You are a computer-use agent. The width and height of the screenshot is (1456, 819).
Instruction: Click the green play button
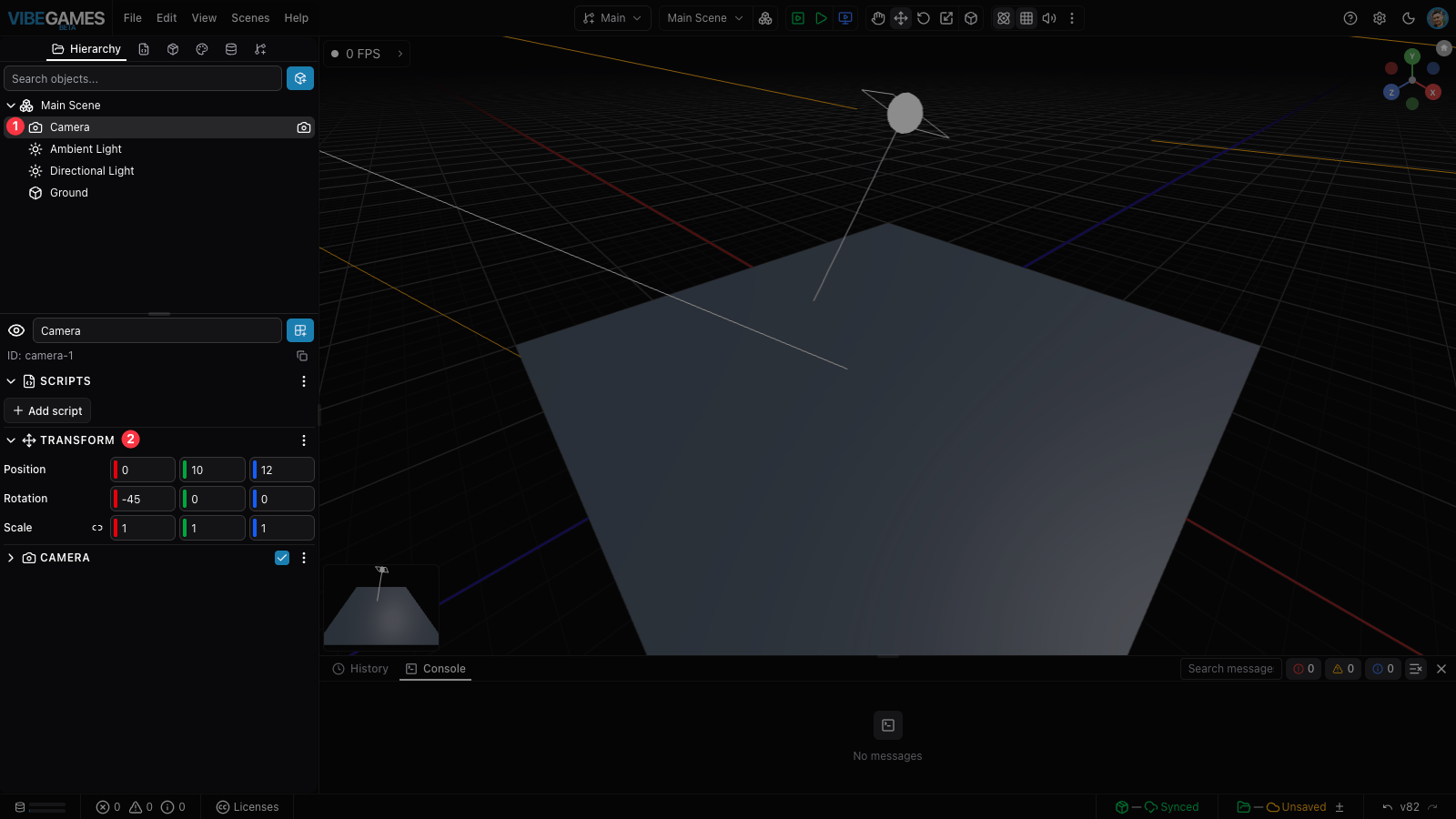pos(822,18)
